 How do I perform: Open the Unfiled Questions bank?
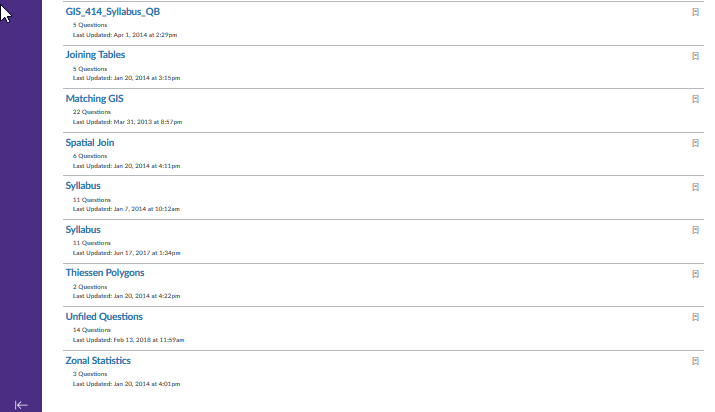click(x=104, y=316)
